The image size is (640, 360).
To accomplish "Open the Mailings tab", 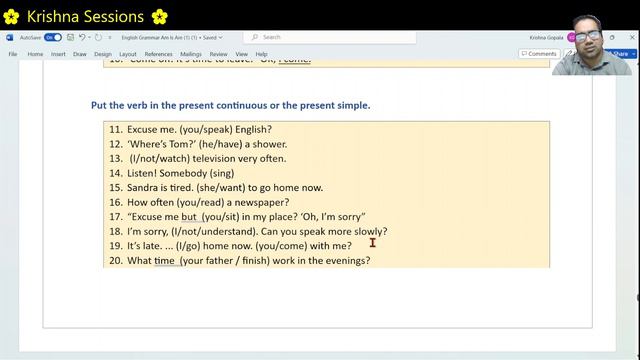I will (191, 54).
